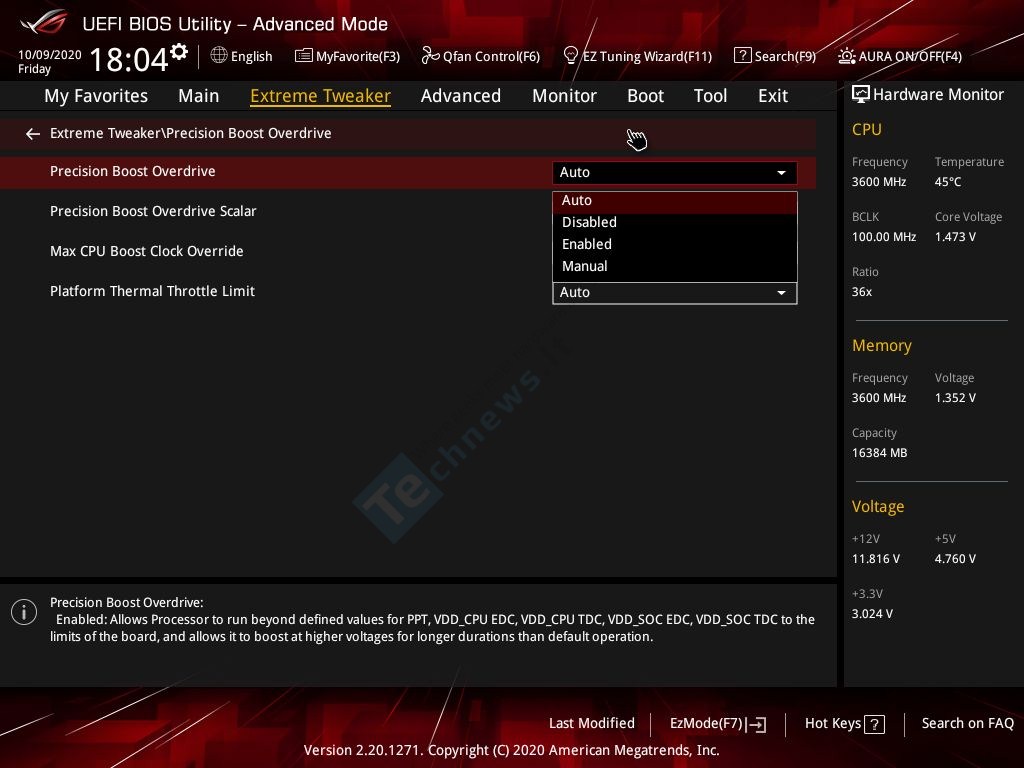This screenshot has height=768, width=1024.
Task: Click the Hot Keys question mark icon
Action: 874,724
